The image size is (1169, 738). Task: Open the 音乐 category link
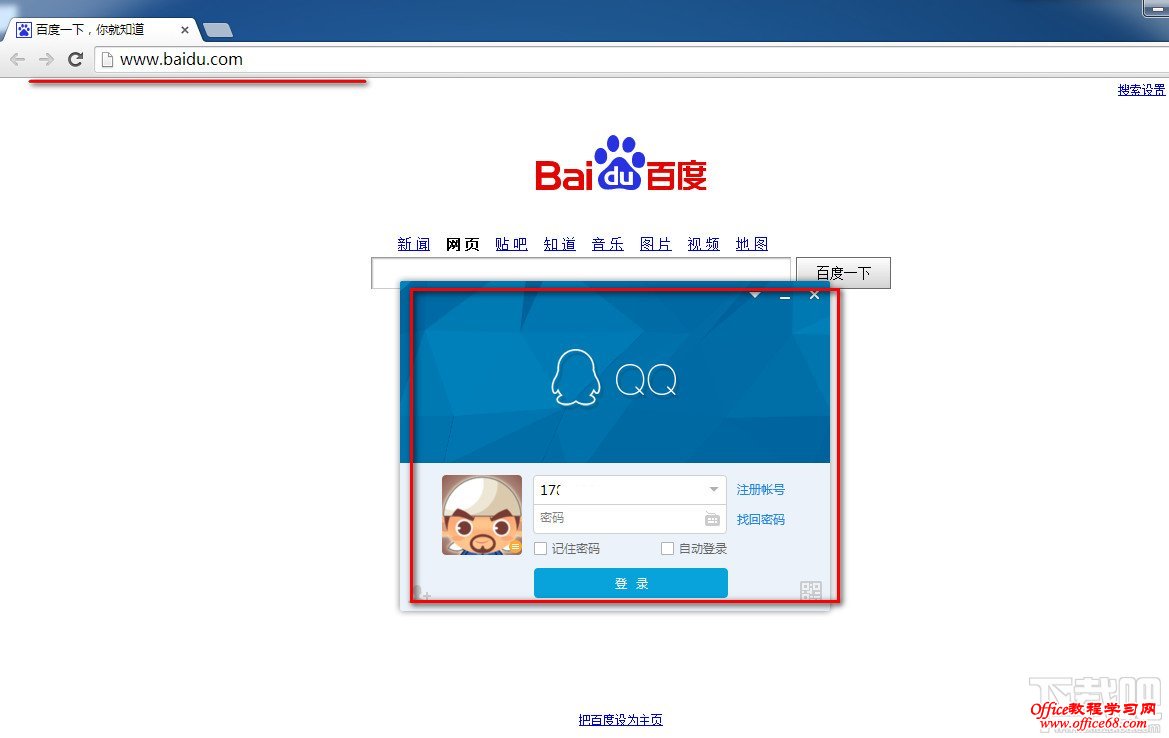pyautogui.click(x=608, y=244)
